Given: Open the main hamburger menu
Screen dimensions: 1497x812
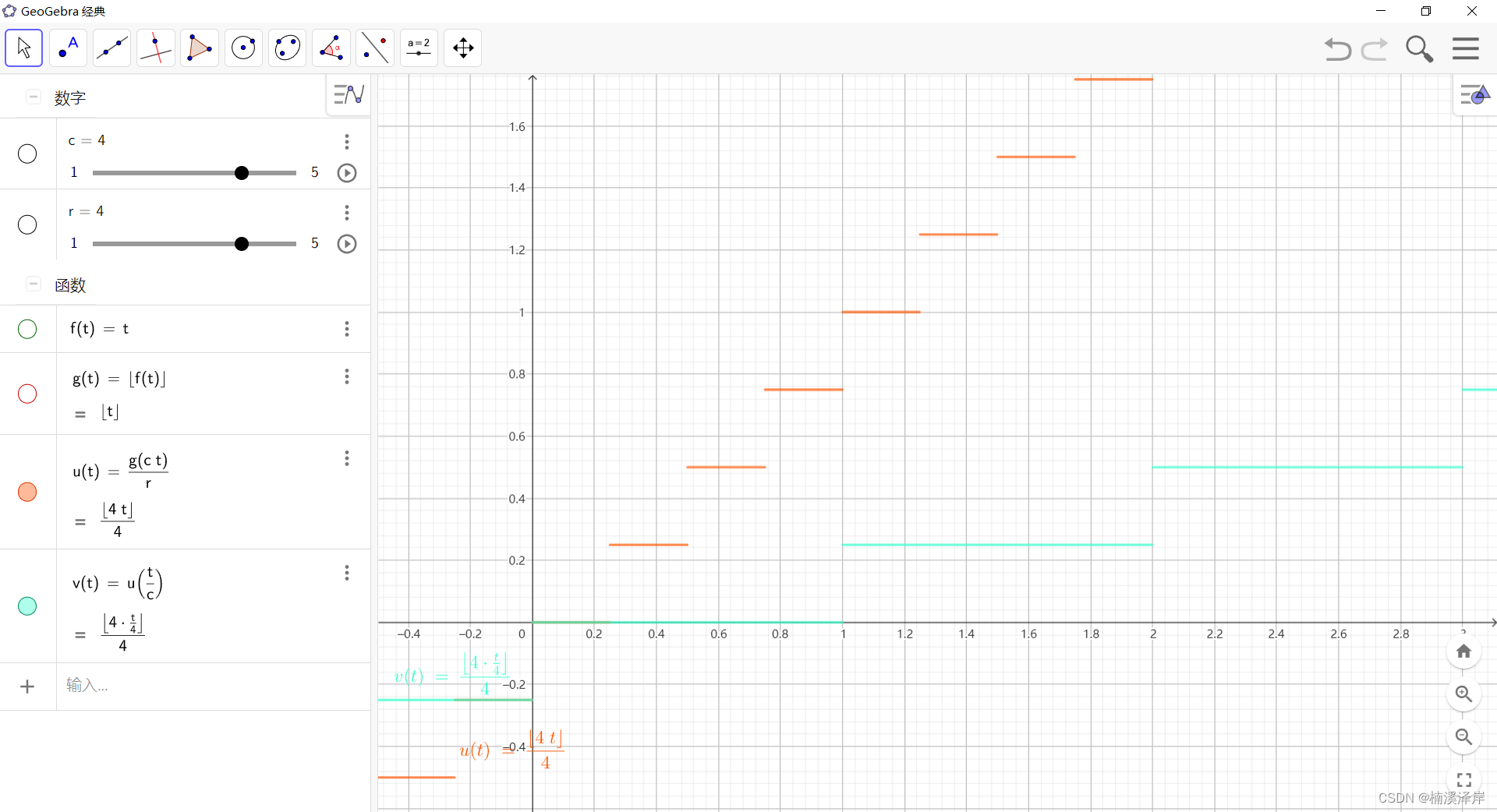Looking at the screenshot, I should tap(1466, 48).
